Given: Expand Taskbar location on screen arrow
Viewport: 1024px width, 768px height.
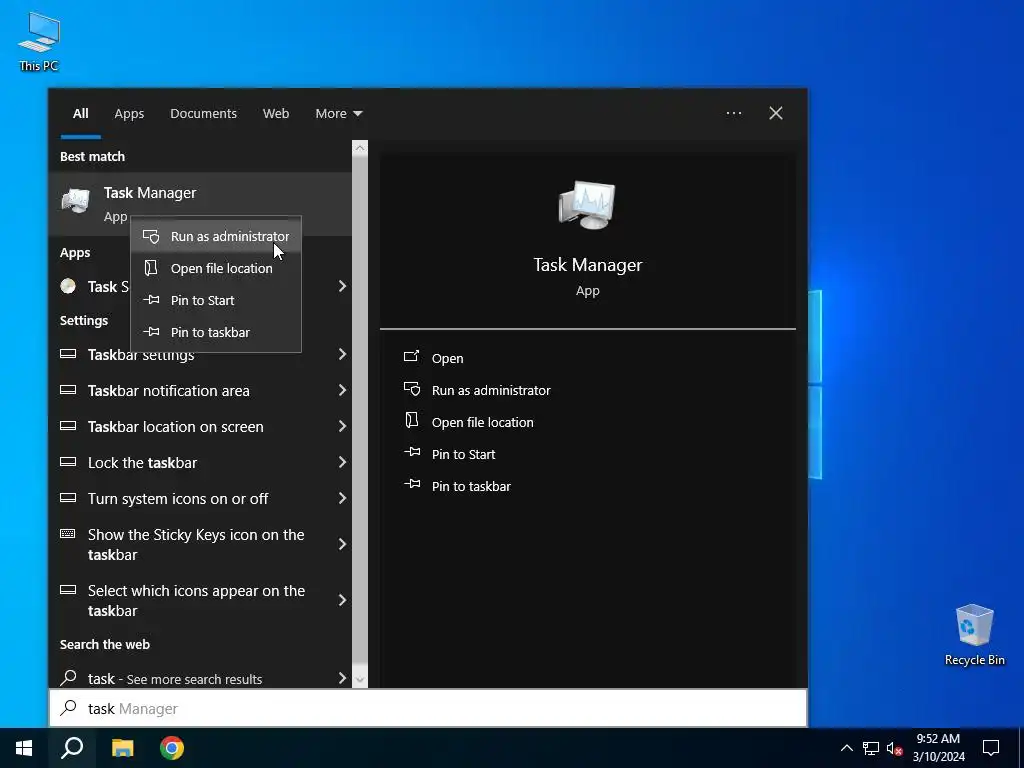Looking at the screenshot, I should click(x=342, y=426).
